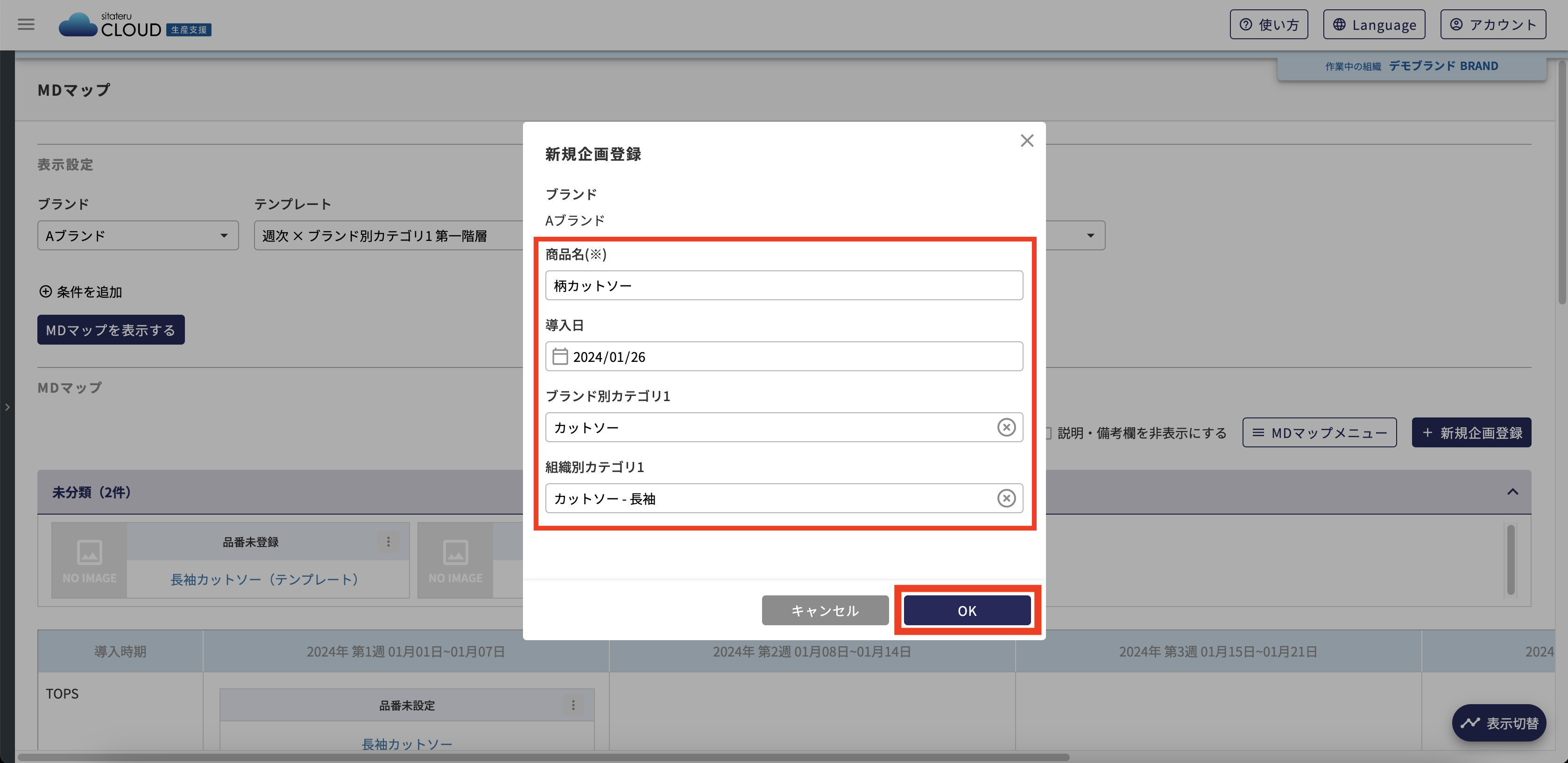Screen dimensions: 1568x763
Task: Close the 新規企画登録 dialog with X
Action: [x=1027, y=141]
